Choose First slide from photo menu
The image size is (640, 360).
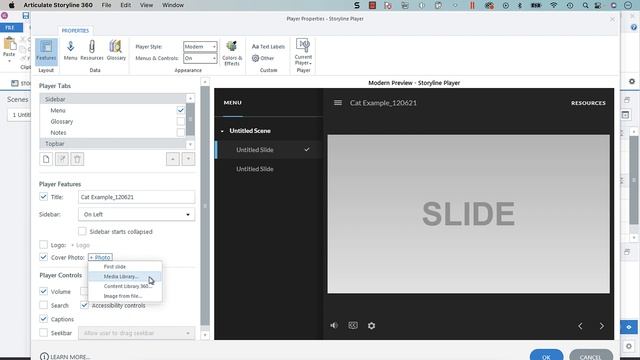[x=125, y=267]
